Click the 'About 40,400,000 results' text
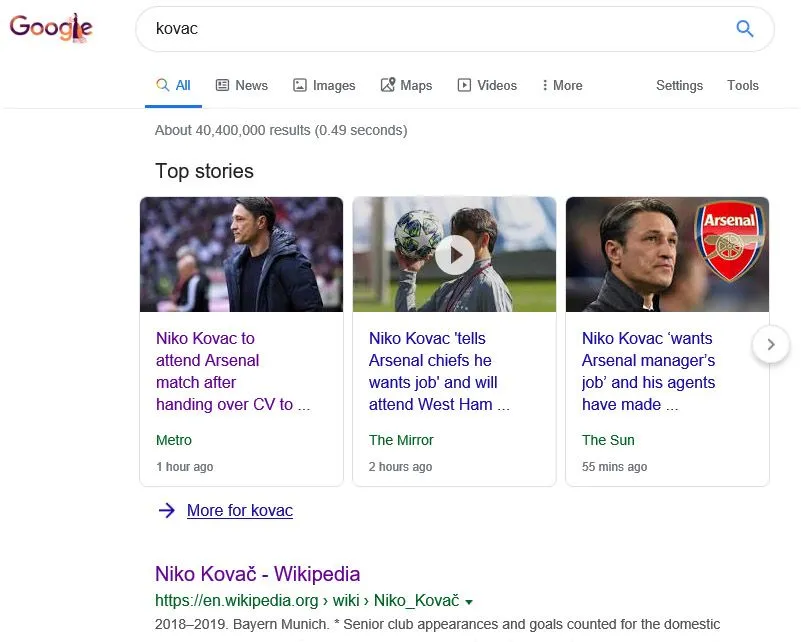 281,130
